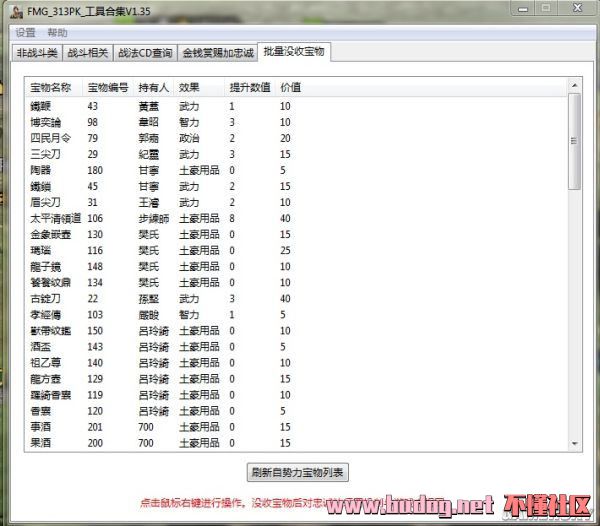The image size is (600, 526).
Task: Close the FMG_313PK window
Action: (x=577, y=8)
